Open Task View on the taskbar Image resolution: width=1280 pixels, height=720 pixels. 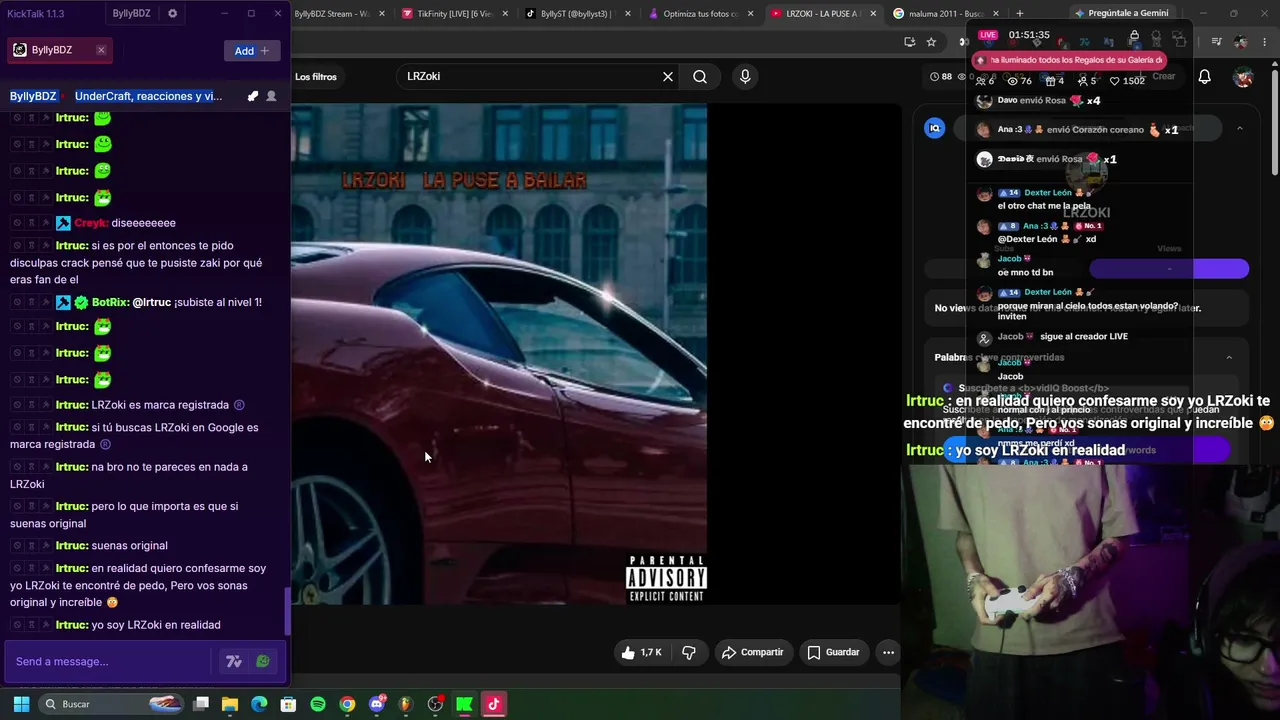coord(201,704)
